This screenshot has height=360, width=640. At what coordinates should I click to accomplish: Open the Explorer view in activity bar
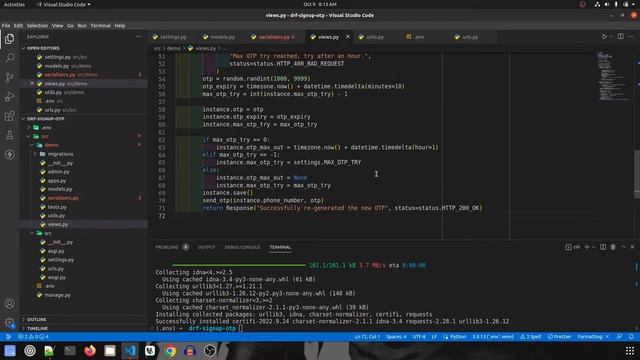(9, 39)
